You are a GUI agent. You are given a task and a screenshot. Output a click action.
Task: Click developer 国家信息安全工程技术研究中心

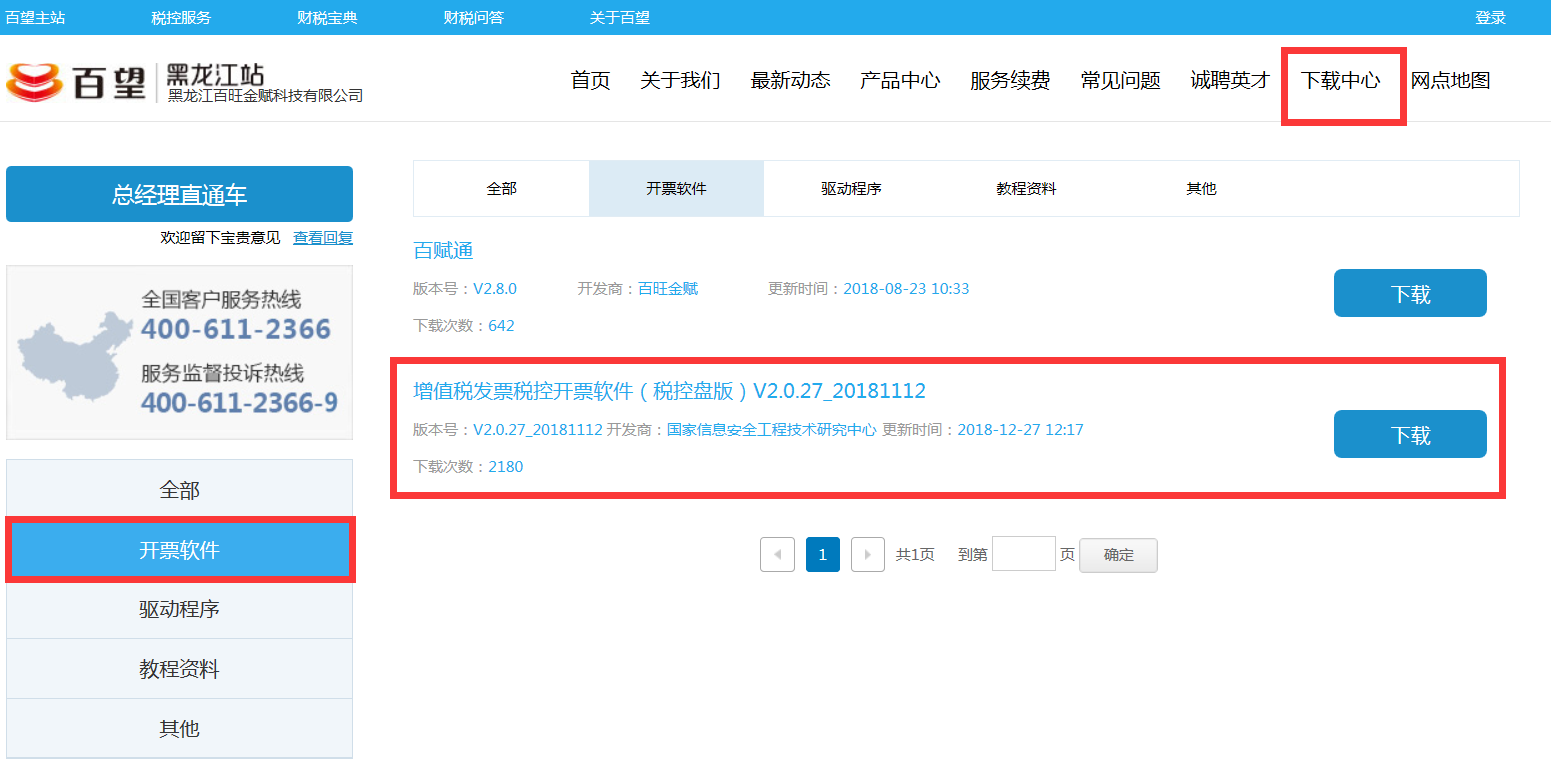pyautogui.click(x=772, y=429)
